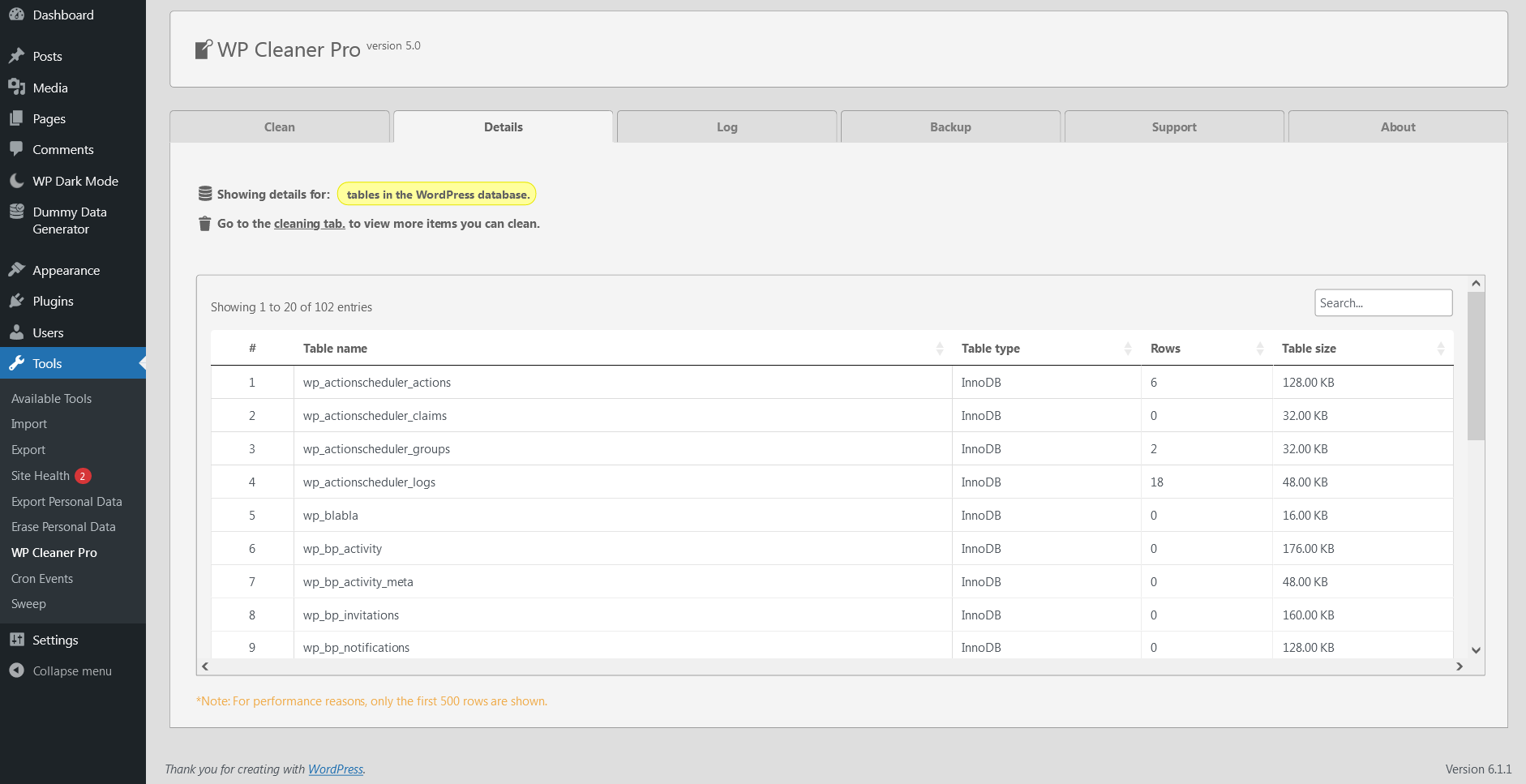Click the Comments bubble icon
The image size is (1526, 784).
pyautogui.click(x=16, y=149)
